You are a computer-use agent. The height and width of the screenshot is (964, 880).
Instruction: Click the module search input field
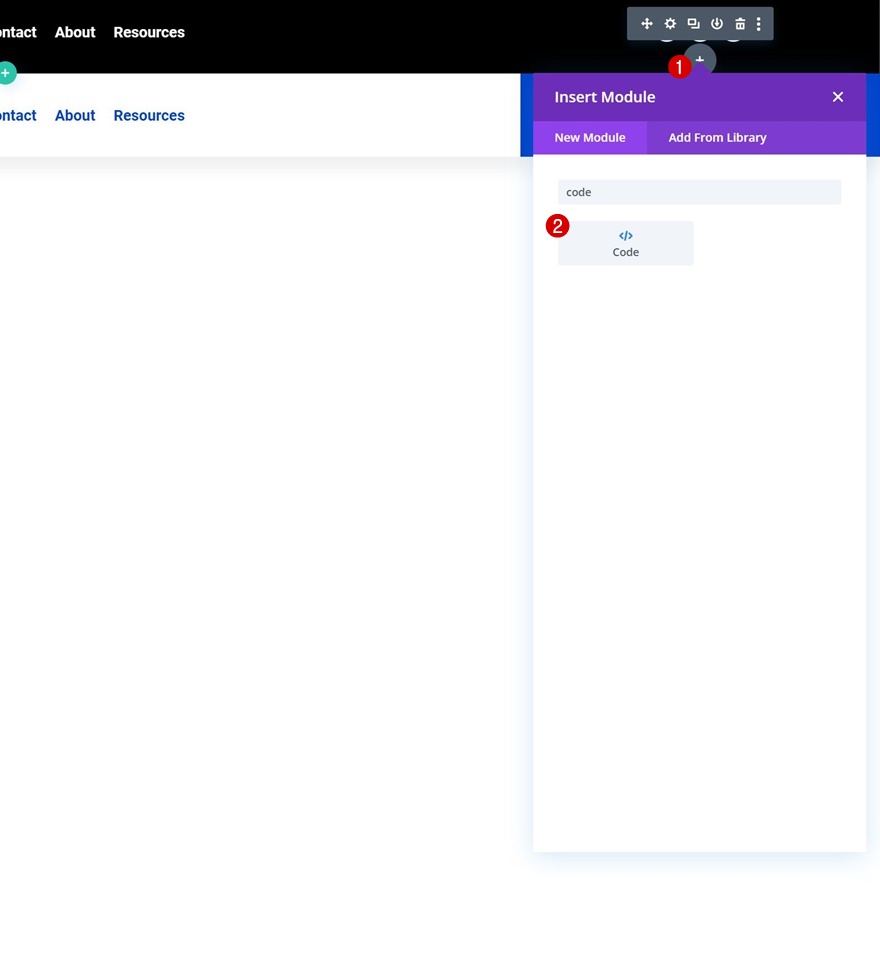point(698,191)
